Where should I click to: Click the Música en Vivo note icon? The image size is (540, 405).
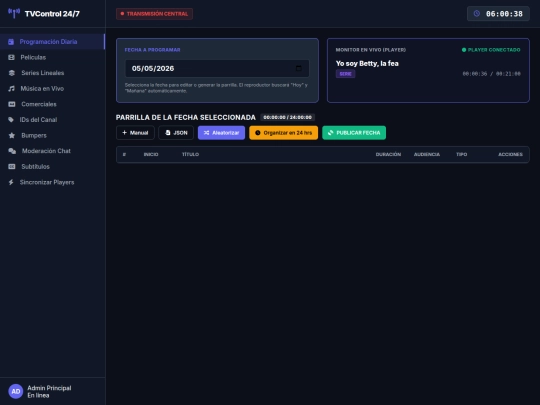click(11, 89)
